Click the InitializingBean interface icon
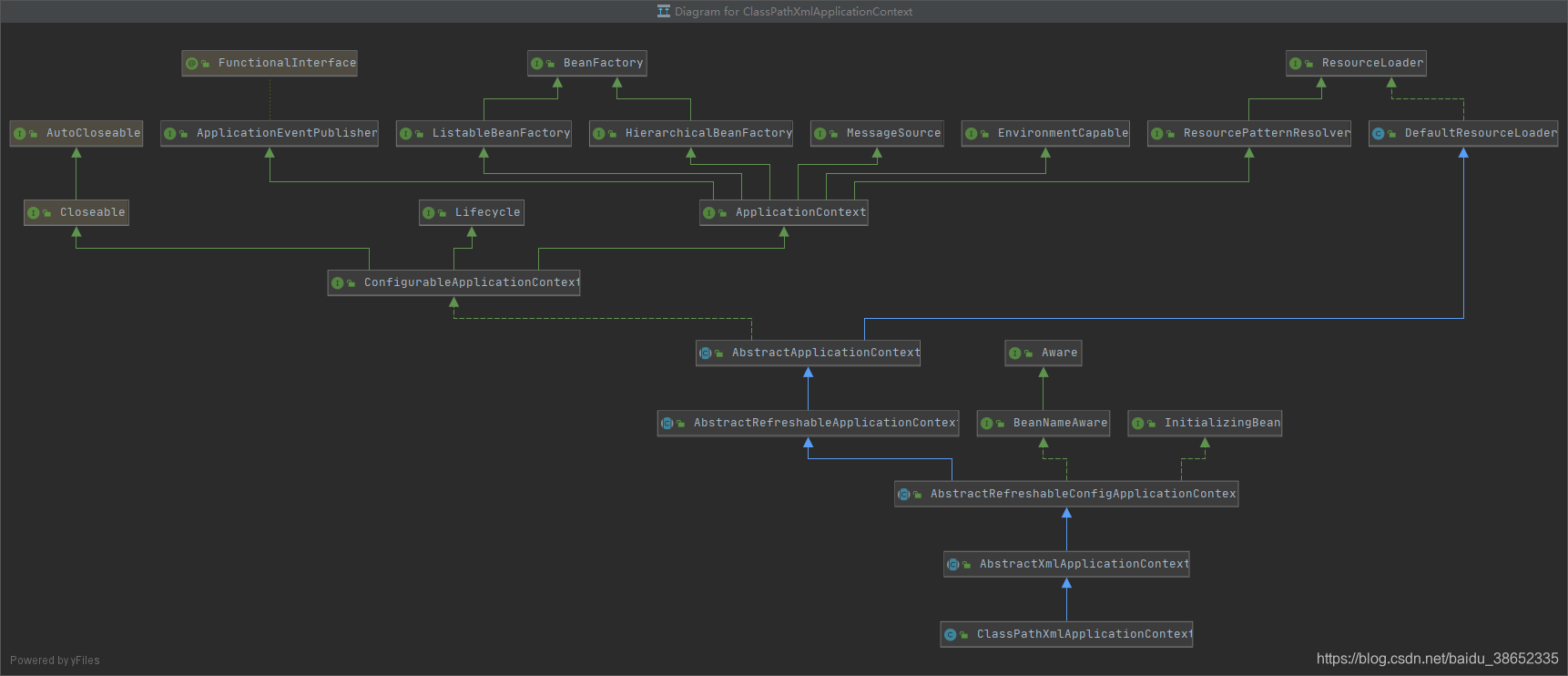 pos(1138,424)
